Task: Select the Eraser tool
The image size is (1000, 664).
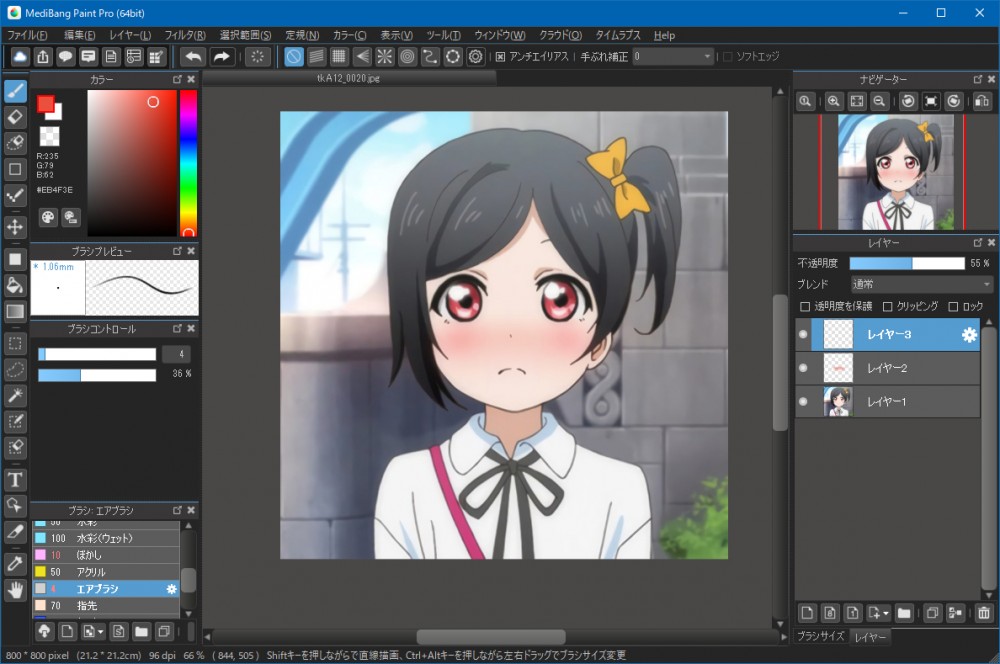Action: 15,117
